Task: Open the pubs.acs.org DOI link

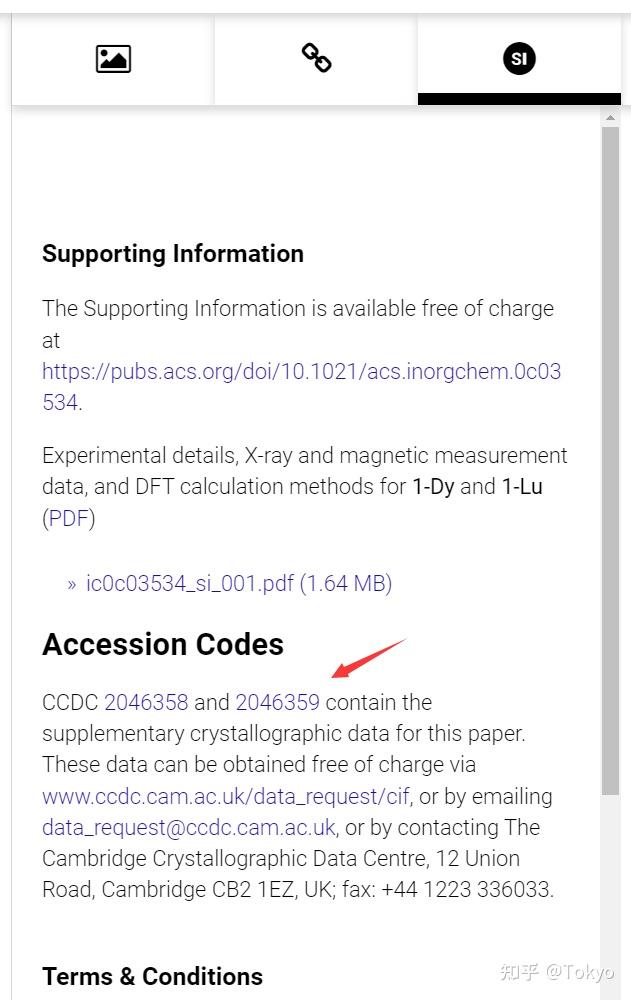Action: click(x=301, y=372)
